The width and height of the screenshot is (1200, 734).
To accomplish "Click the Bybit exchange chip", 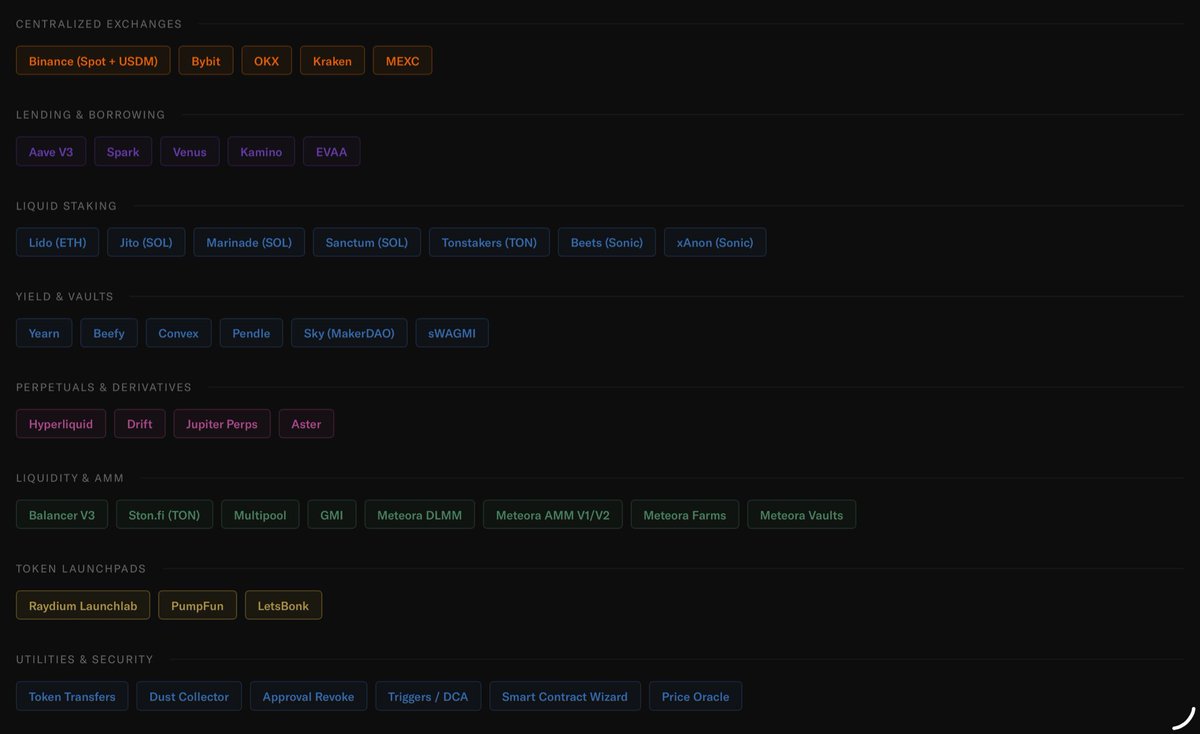I will click(206, 61).
